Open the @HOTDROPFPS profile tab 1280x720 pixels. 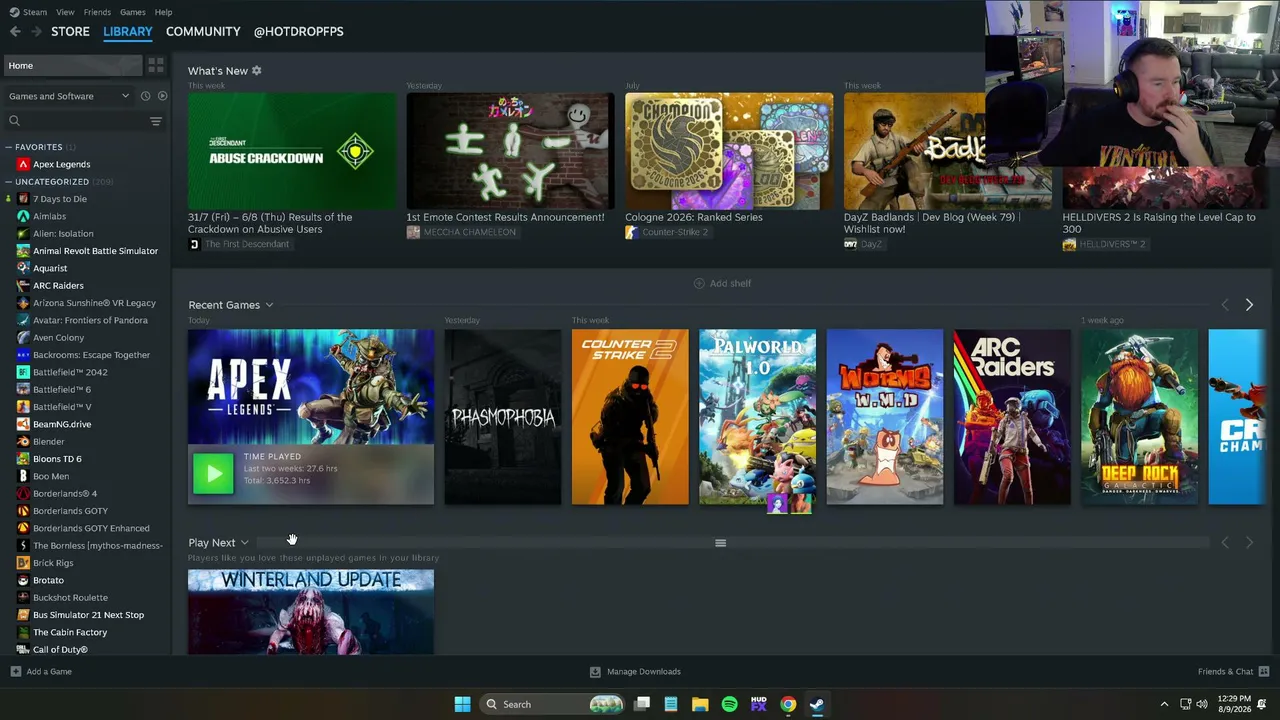click(x=298, y=31)
